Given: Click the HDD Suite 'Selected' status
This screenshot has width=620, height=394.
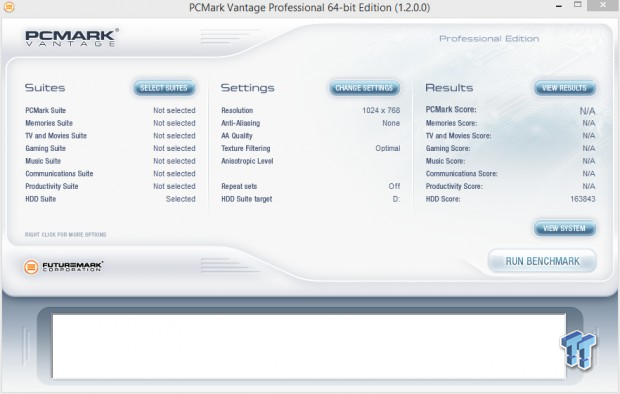Looking at the screenshot, I should (x=181, y=199).
